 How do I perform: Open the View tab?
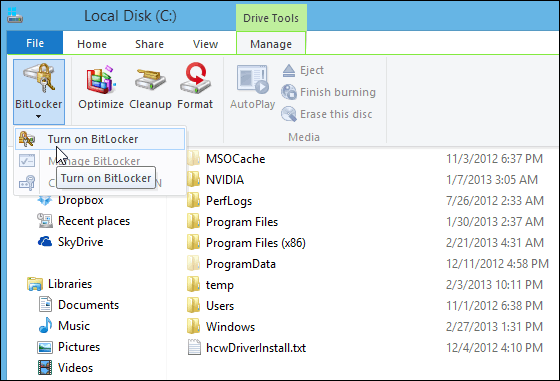(205, 44)
